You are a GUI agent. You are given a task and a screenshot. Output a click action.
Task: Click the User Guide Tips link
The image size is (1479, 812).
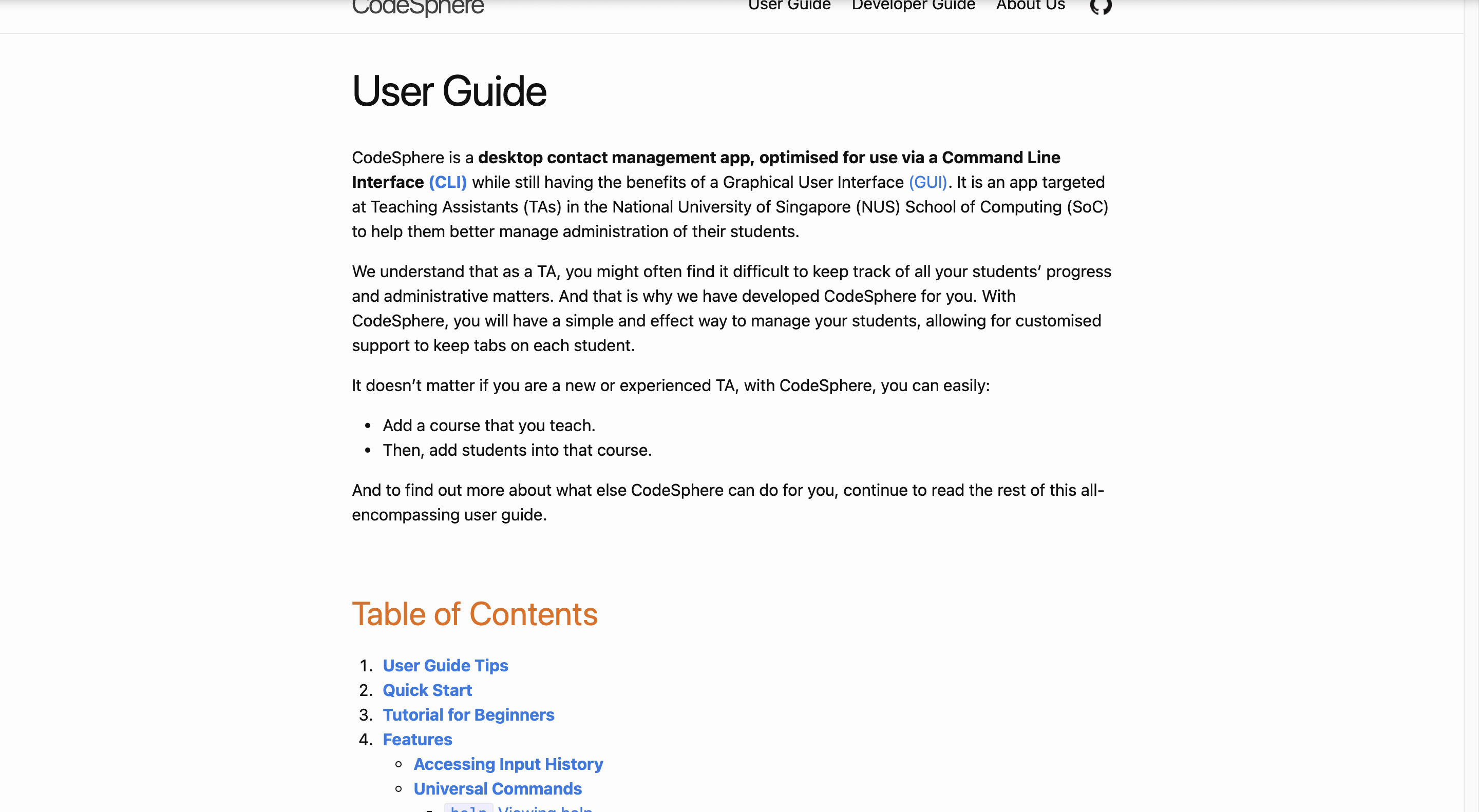click(445, 665)
